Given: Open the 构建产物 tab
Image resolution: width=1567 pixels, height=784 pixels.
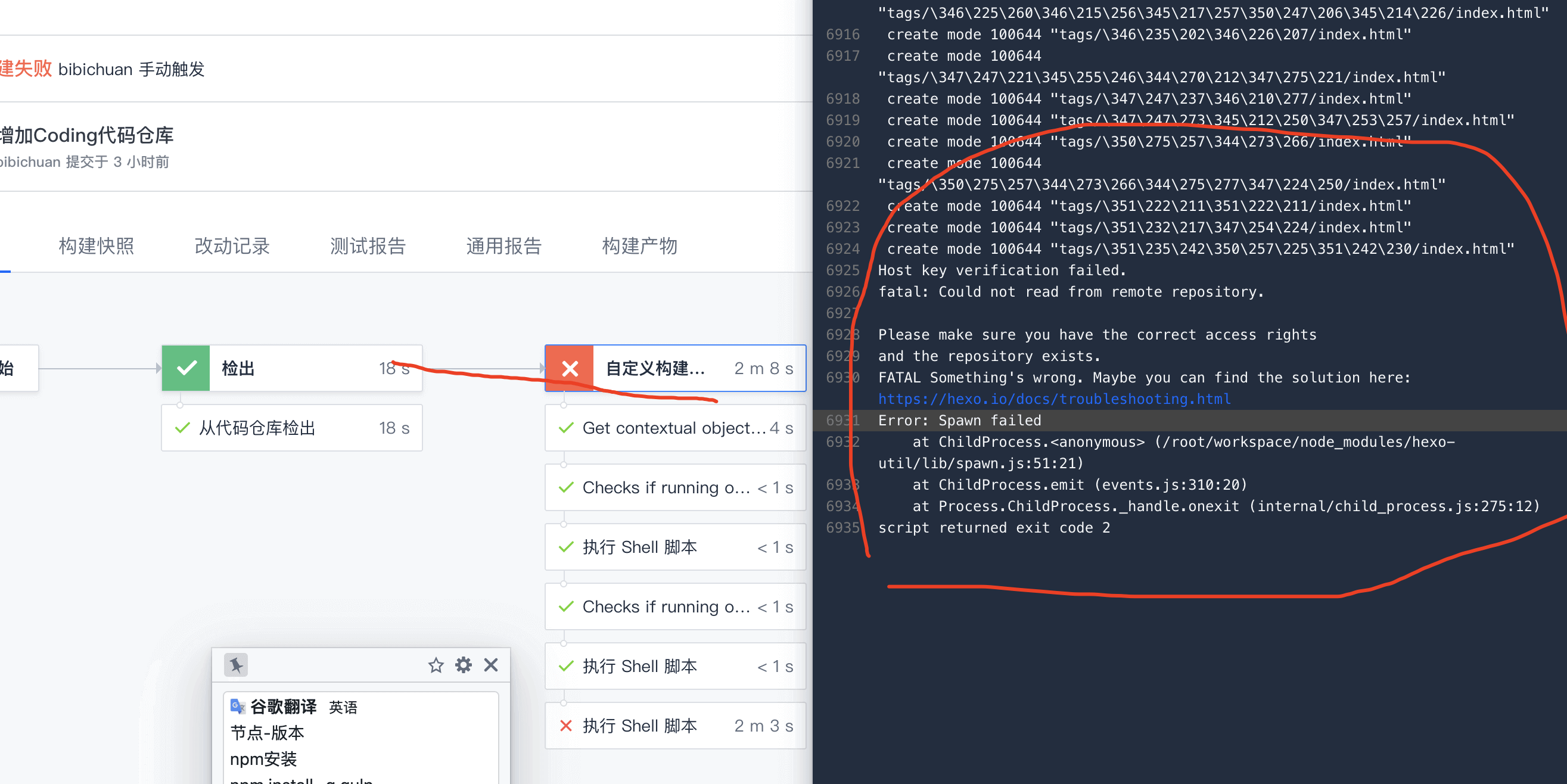Looking at the screenshot, I should pos(639,246).
